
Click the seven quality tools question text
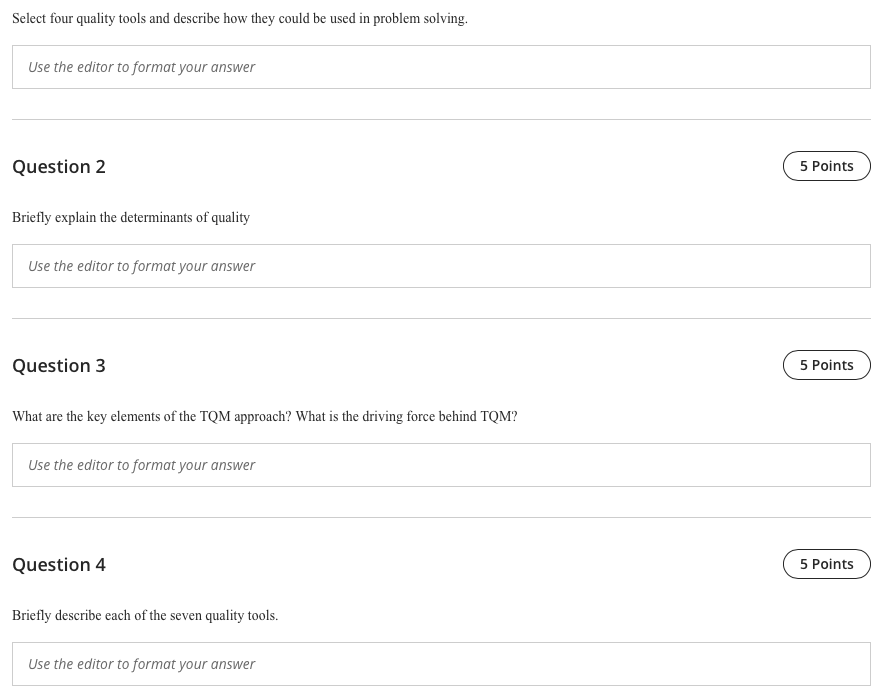point(145,615)
